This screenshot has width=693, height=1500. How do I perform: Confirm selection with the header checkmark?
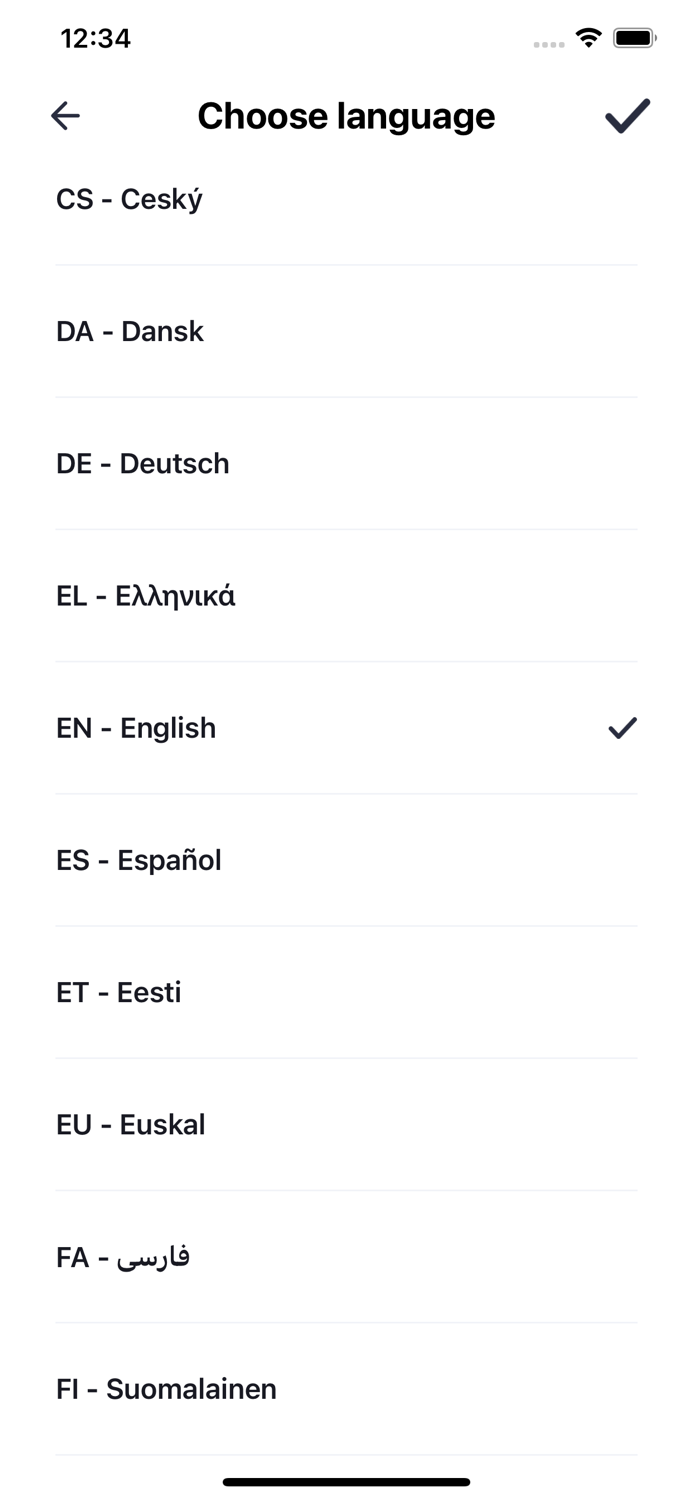point(627,116)
